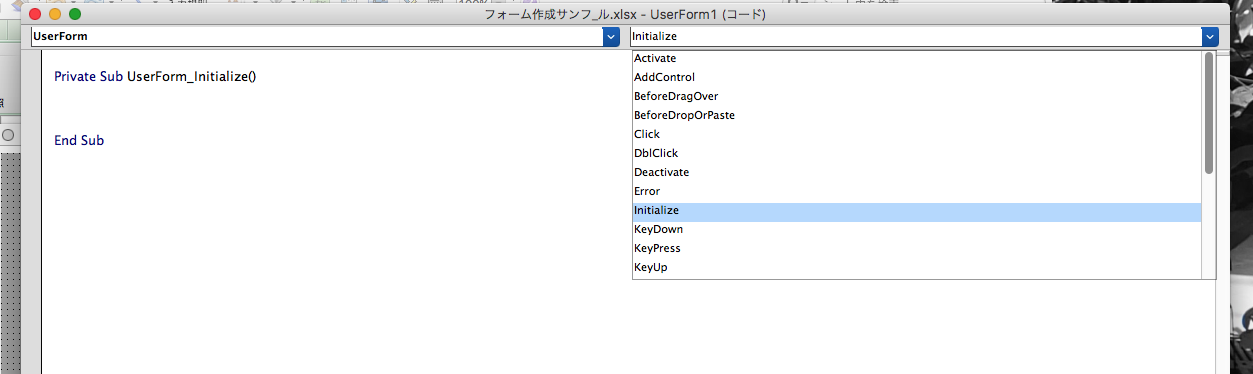Choose KeyUp in the procedure list
1253x374 pixels.
(916, 267)
